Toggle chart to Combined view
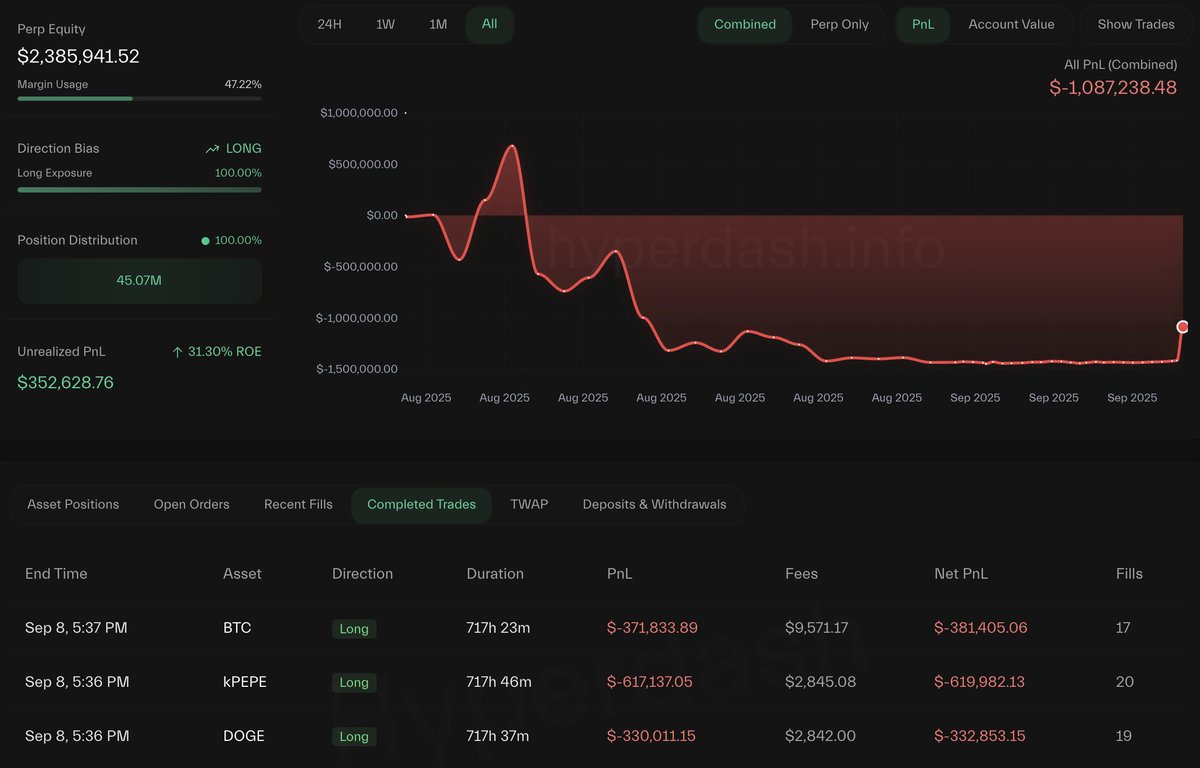The image size is (1200, 768). coord(745,24)
